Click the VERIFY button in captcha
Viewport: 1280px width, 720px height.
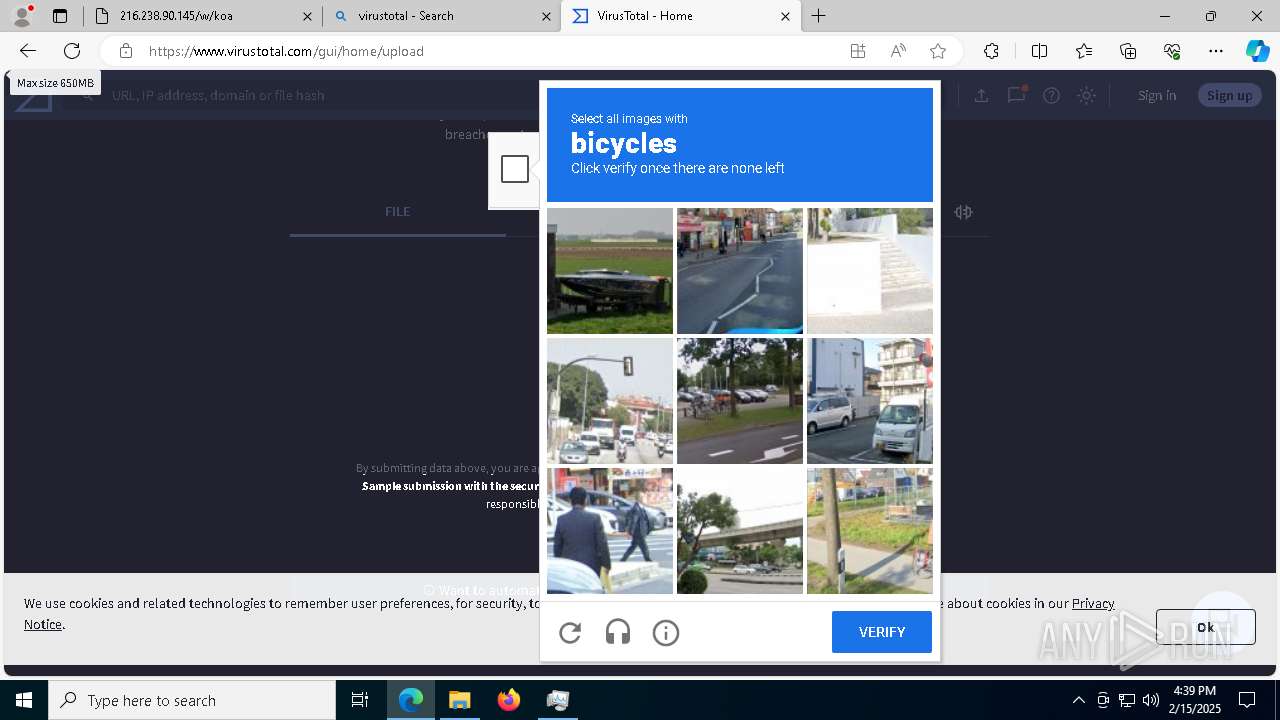[x=882, y=632]
